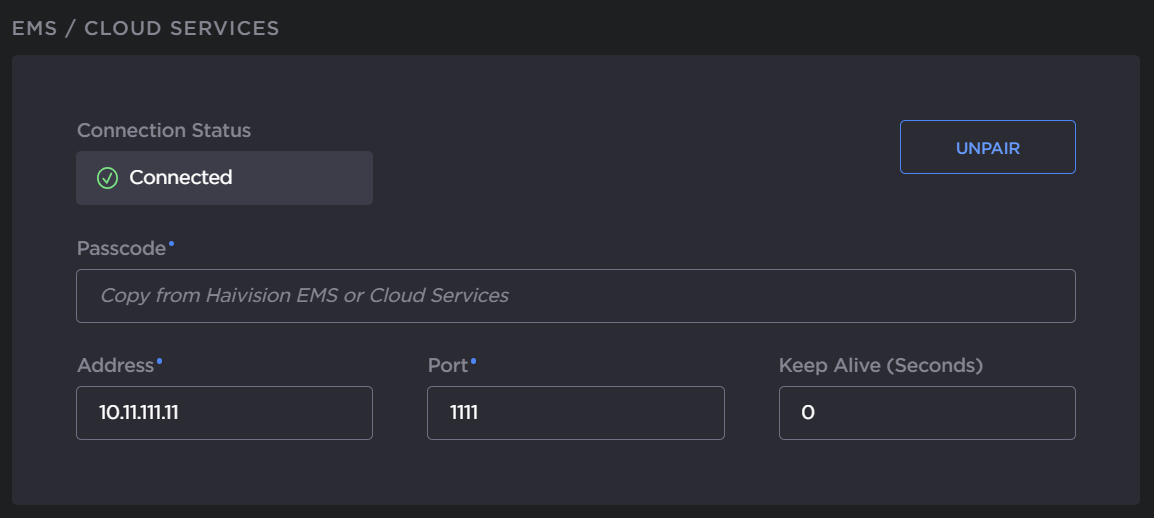The height and width of the screenshot is (518, 1154).
Task: Focus the Passcode input field
Action: 575,296
